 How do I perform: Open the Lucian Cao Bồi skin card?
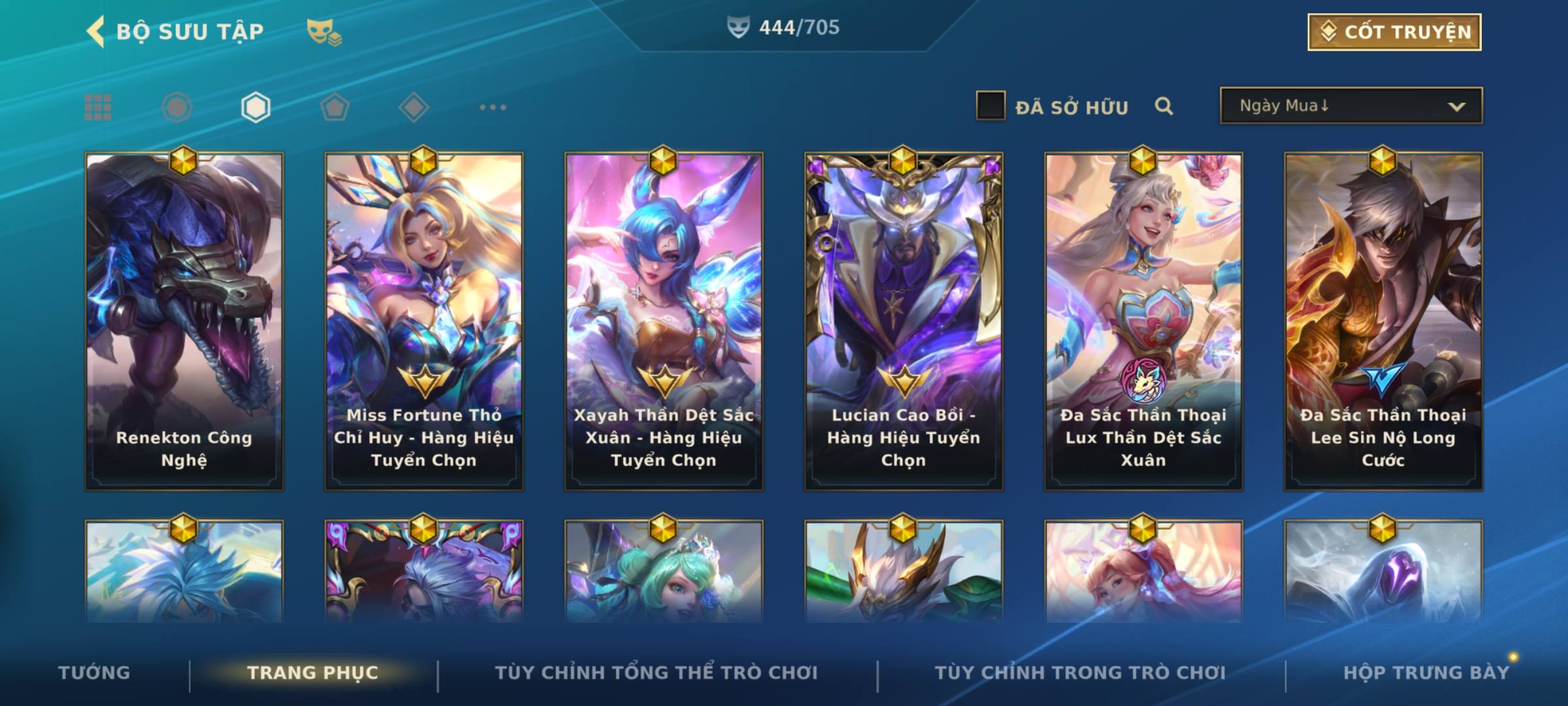pyautogui.click(x=904, y=321)
